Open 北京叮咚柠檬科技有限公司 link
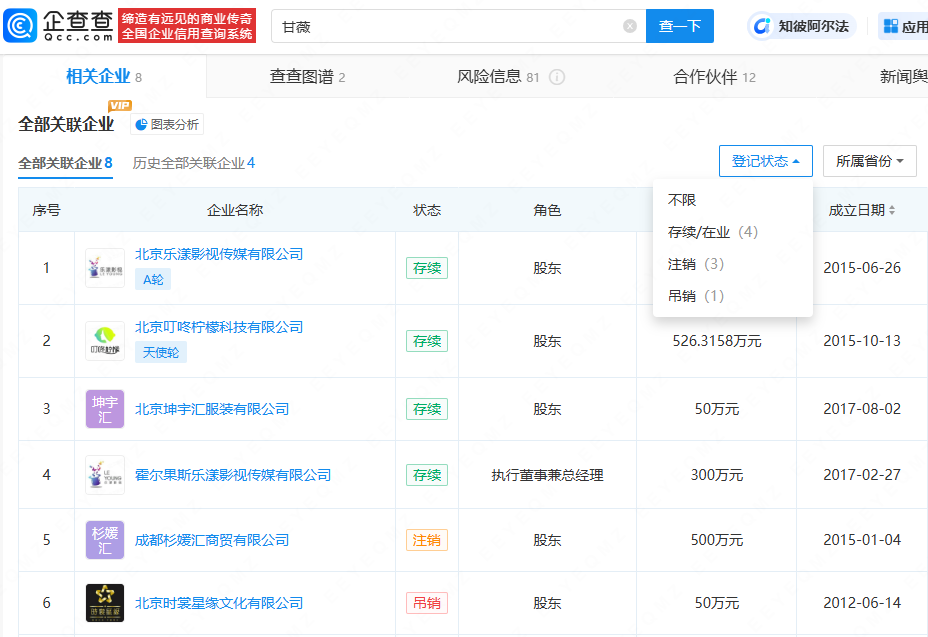Image resolution: width=928 pixels, height=637 pixels. tap(219, 327)
